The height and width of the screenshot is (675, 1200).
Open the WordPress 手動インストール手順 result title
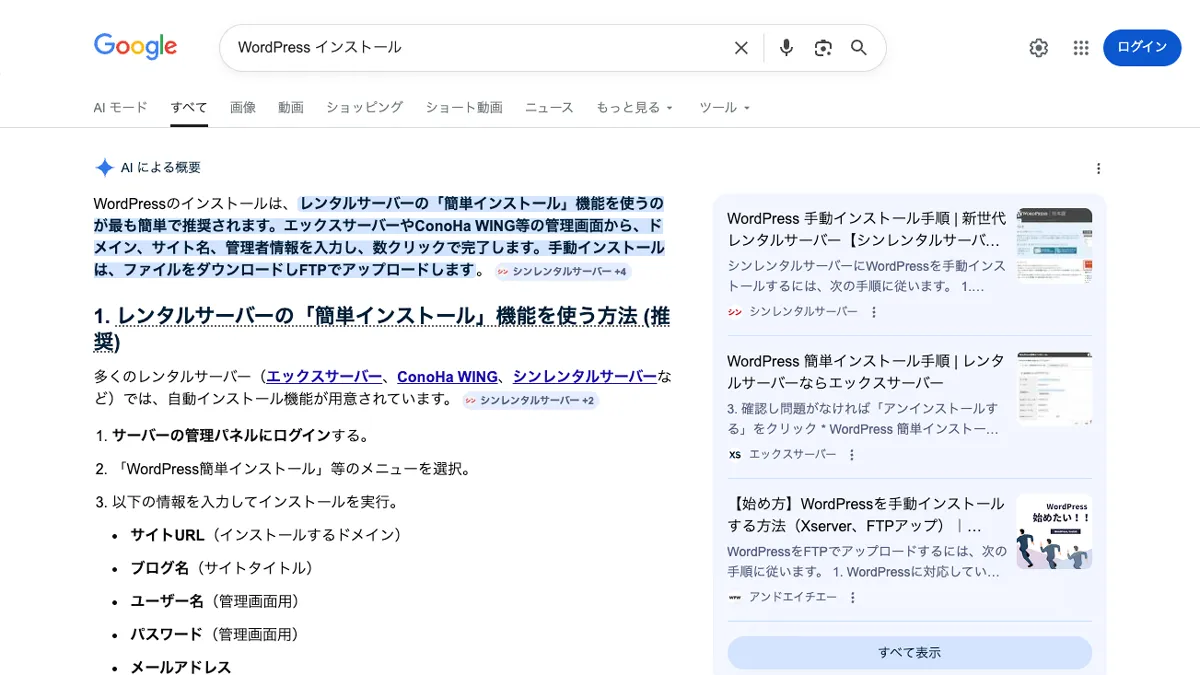point(866,229)
